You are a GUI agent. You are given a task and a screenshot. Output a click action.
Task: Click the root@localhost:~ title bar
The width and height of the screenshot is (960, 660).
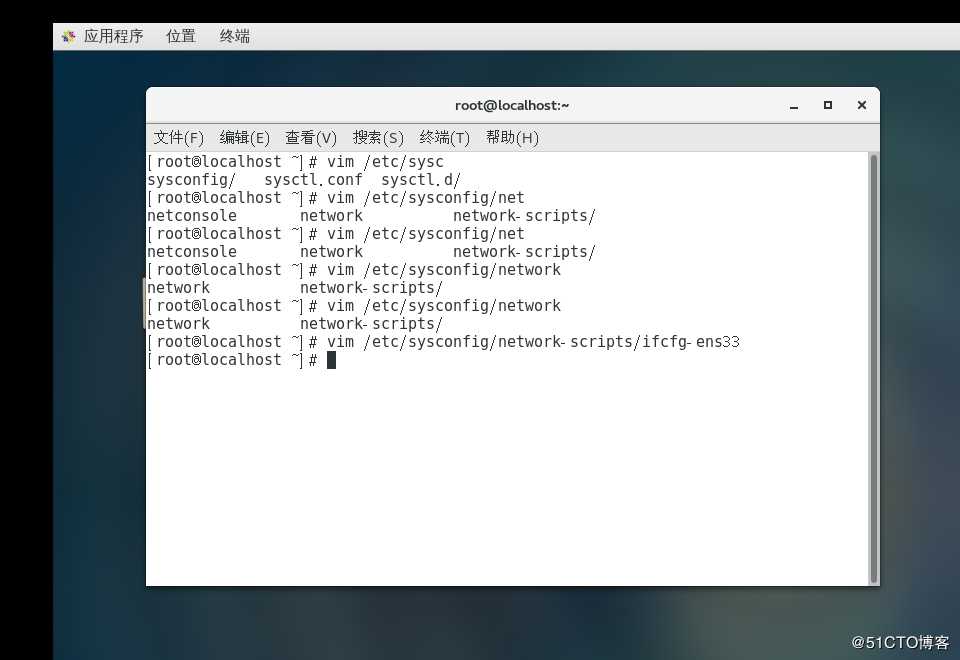(x=512, y=105)
